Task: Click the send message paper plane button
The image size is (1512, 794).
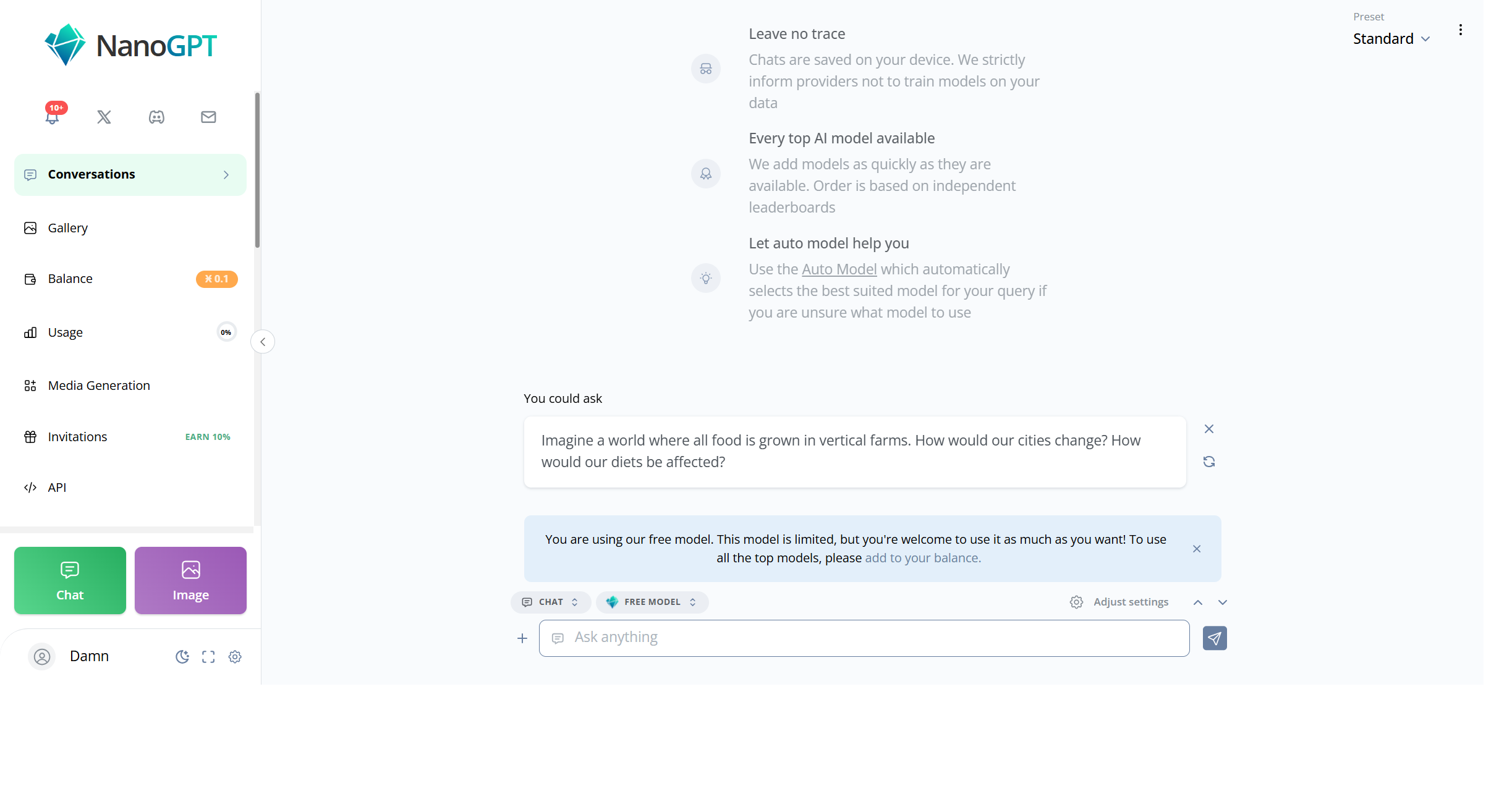Action: (x=1215, y=638)
